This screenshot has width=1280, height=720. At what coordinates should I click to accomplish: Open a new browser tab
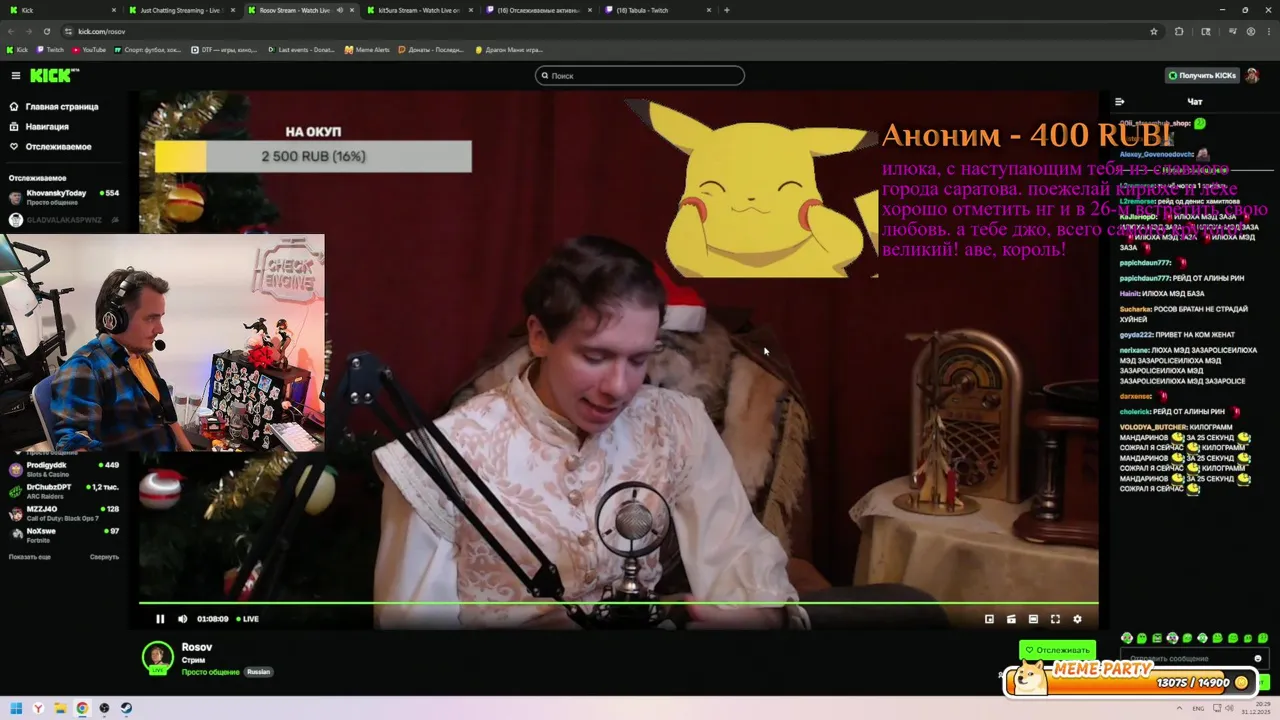(x=726, y=10)
